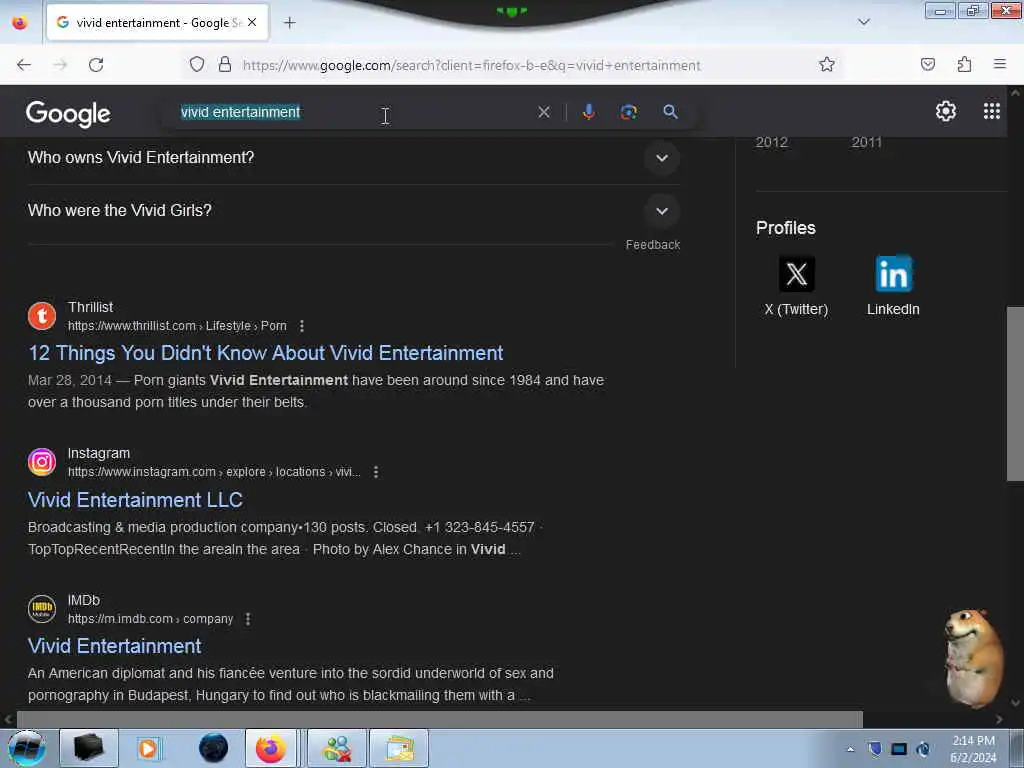Screen dimensions: 1024x768
Task: Open 'Vivid Entertainment LLC' Instagram result
Action: [135, 500]
